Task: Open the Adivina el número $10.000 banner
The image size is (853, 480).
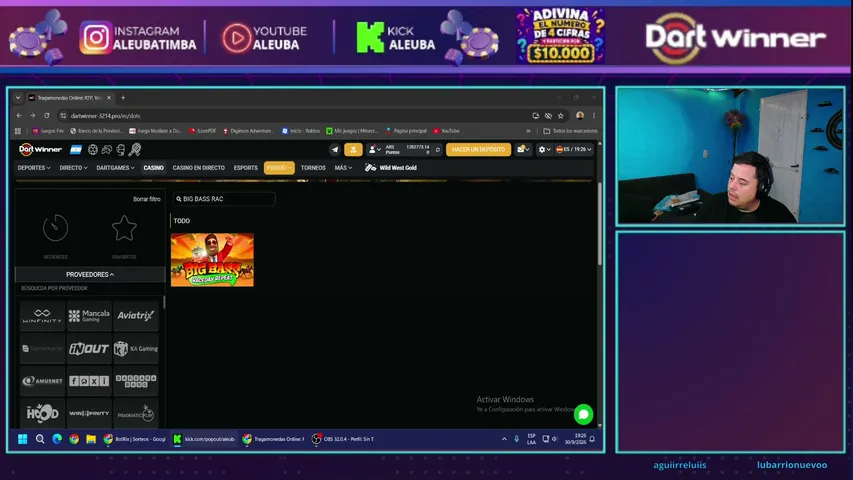Action: pos(561,36)
